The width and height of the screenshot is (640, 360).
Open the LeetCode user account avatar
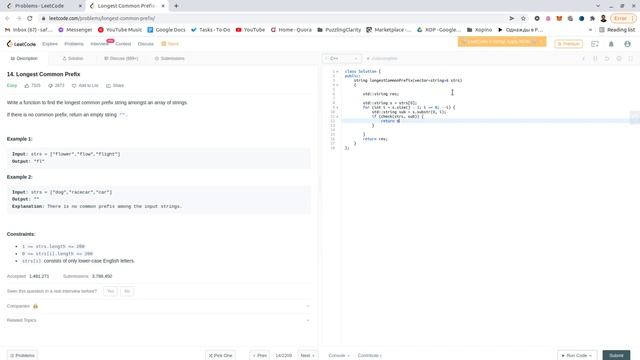(x=627, y=44)
